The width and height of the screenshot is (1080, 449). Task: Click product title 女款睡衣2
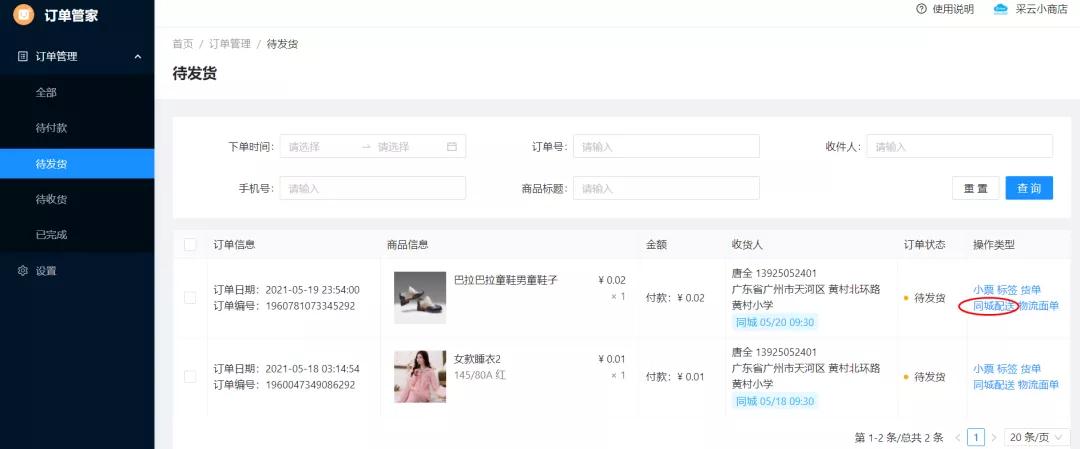(477, 359)
